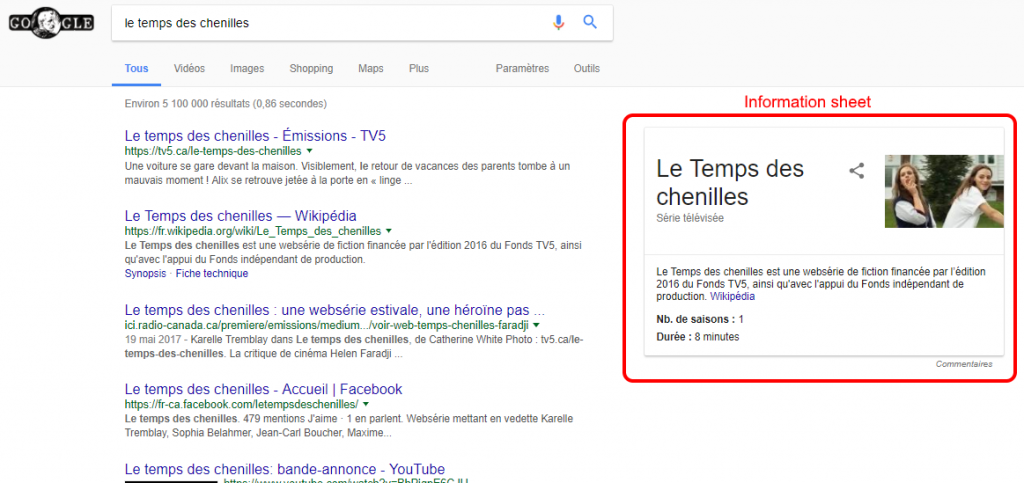
Task: Click the blue magnifier search button
Action: (x=590, y=22)
